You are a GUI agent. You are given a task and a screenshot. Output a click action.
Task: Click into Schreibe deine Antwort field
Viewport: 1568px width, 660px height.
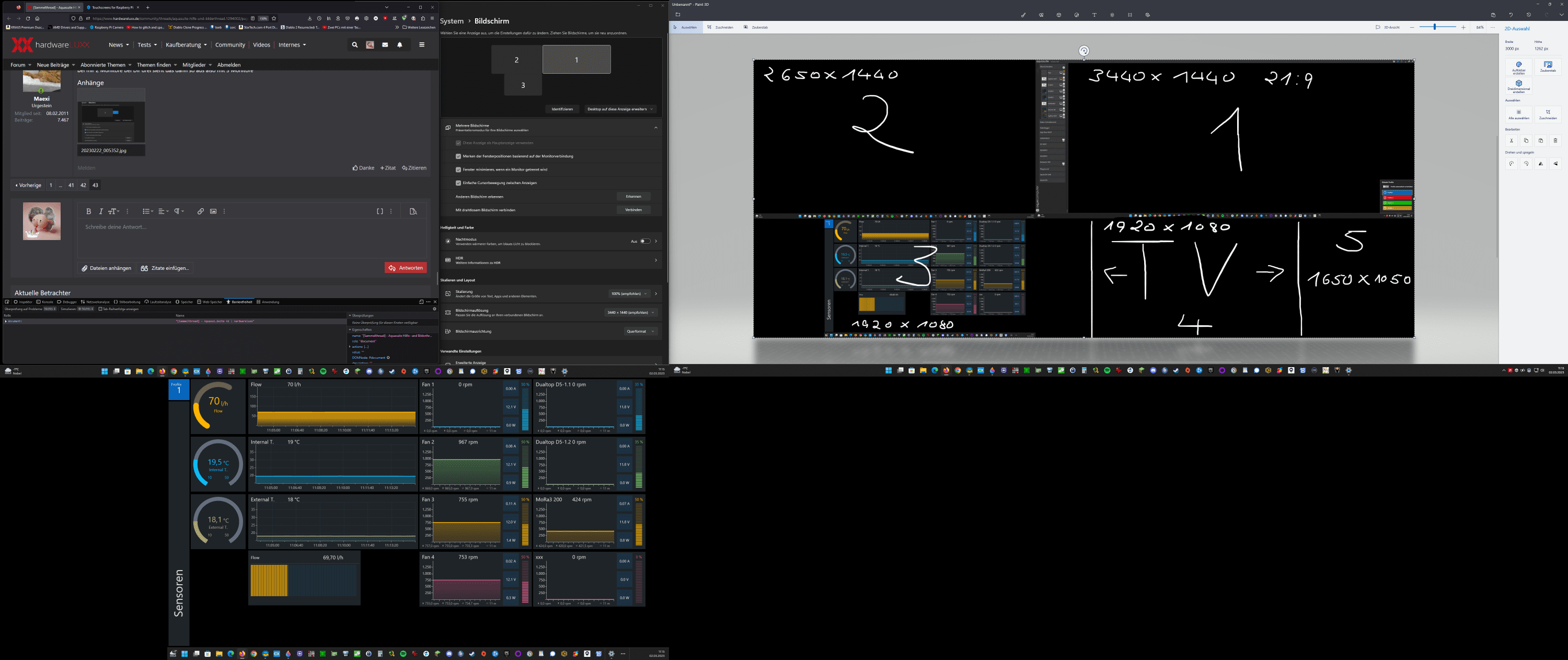coord(252,237)
